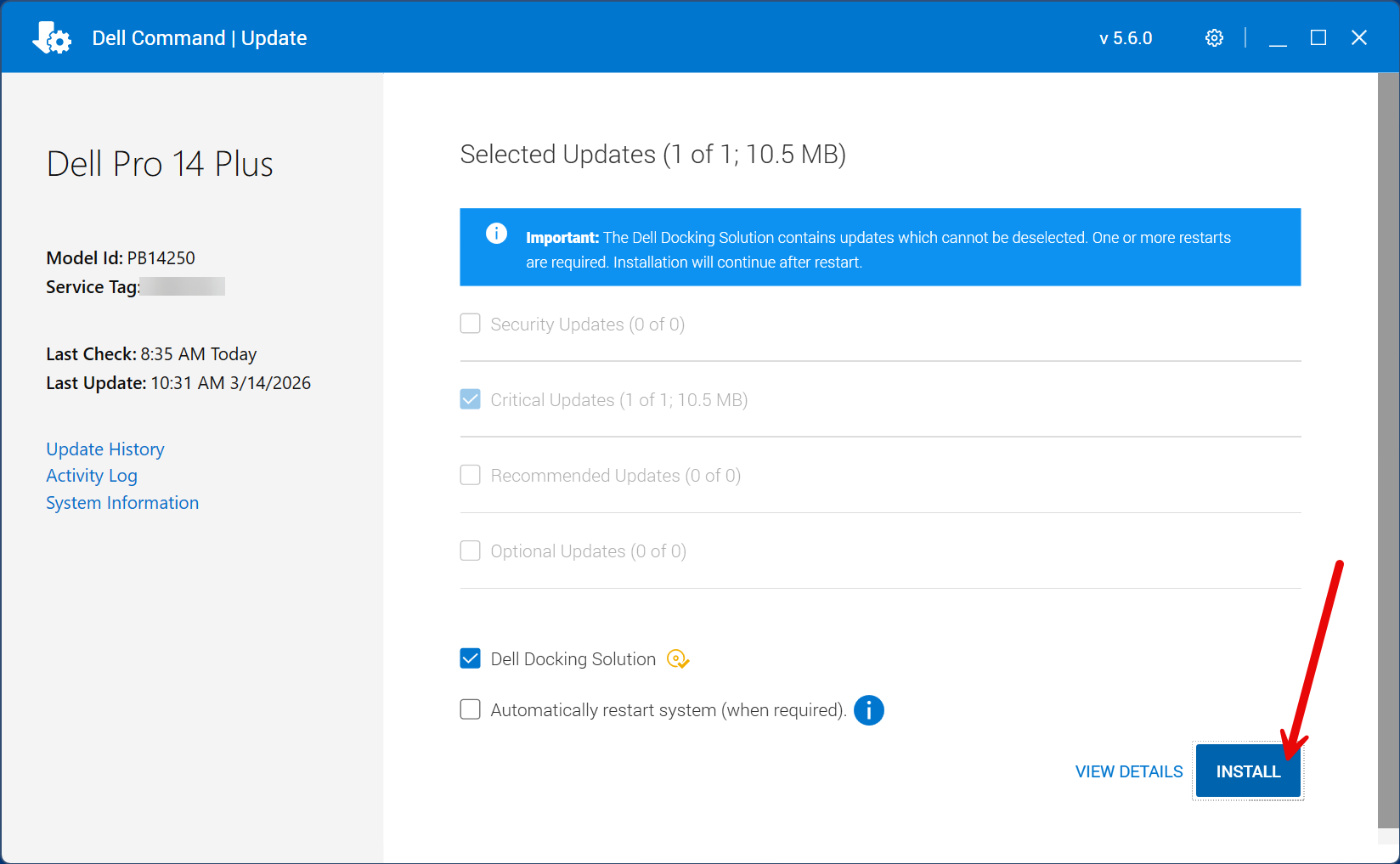Toggle the Security Updates checkbox
The height and width of the screenshot is (864, 1400).
pos(470,325)
